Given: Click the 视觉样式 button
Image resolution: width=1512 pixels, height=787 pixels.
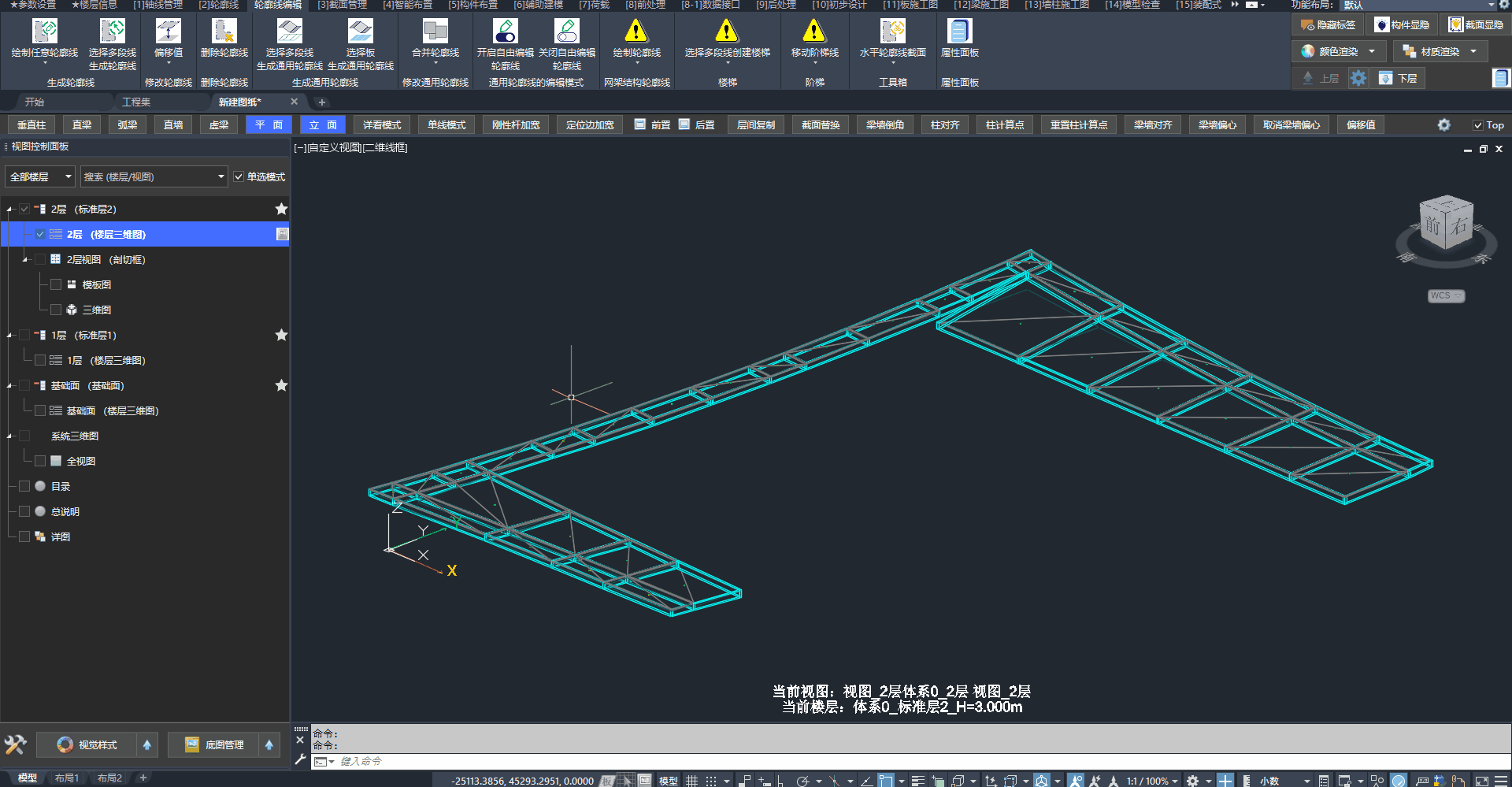Looking at the screenshot, I should pos(88,745).
